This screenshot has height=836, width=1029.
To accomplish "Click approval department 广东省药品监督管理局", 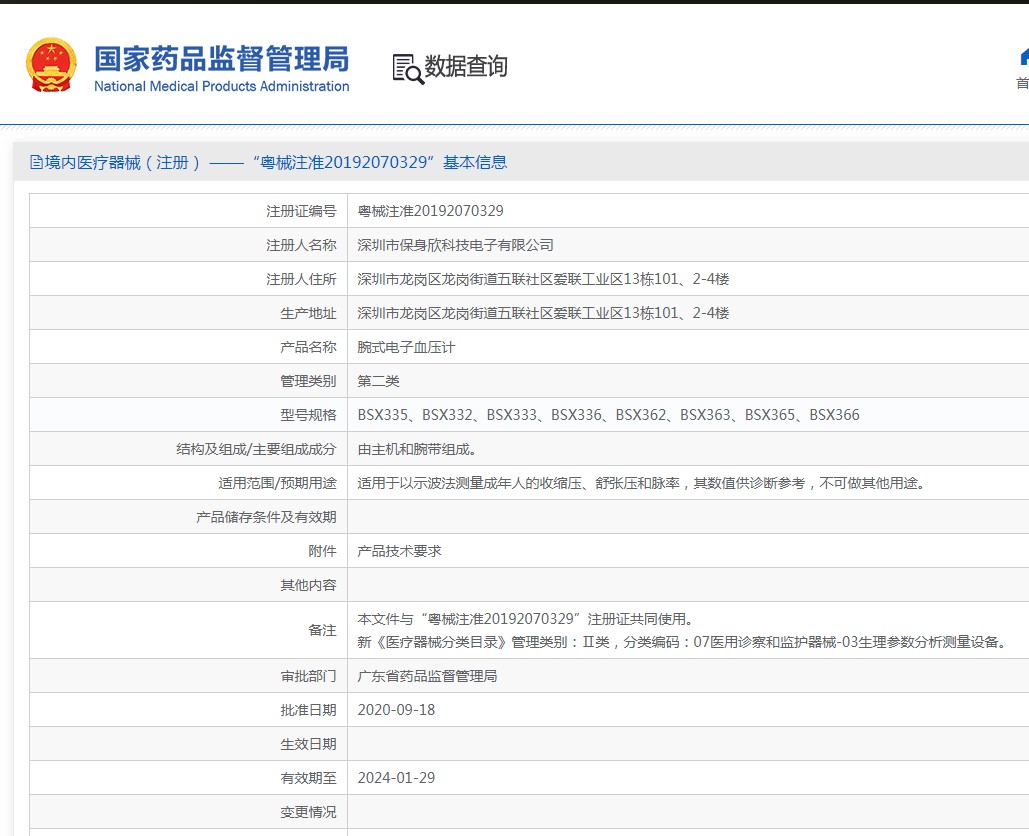I will 427,676.
